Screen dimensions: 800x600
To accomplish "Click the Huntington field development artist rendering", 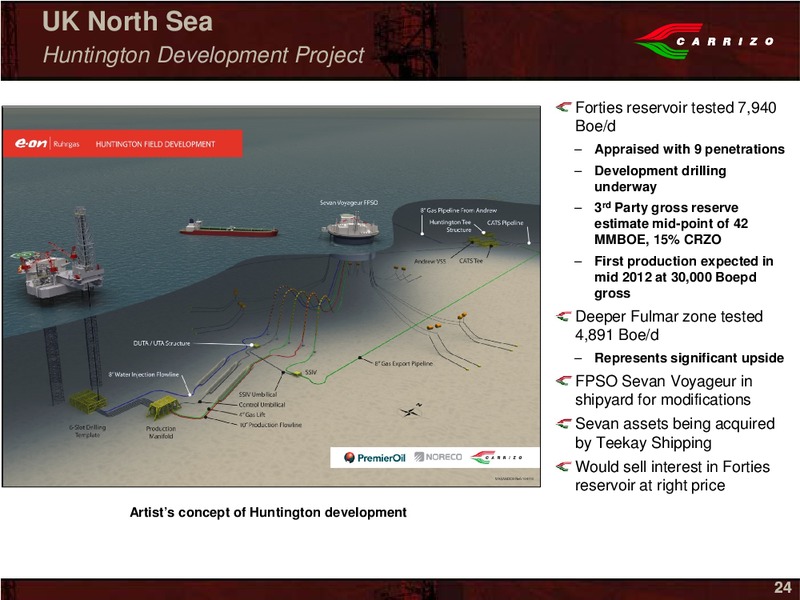I will pos(271,296).
